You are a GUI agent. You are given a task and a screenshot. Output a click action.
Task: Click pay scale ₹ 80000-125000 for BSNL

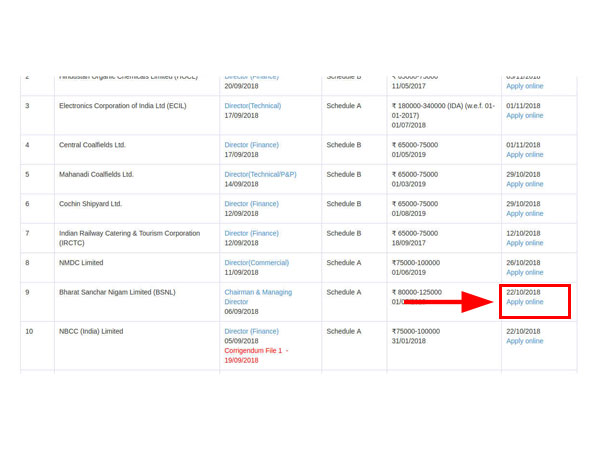point(417,292)
